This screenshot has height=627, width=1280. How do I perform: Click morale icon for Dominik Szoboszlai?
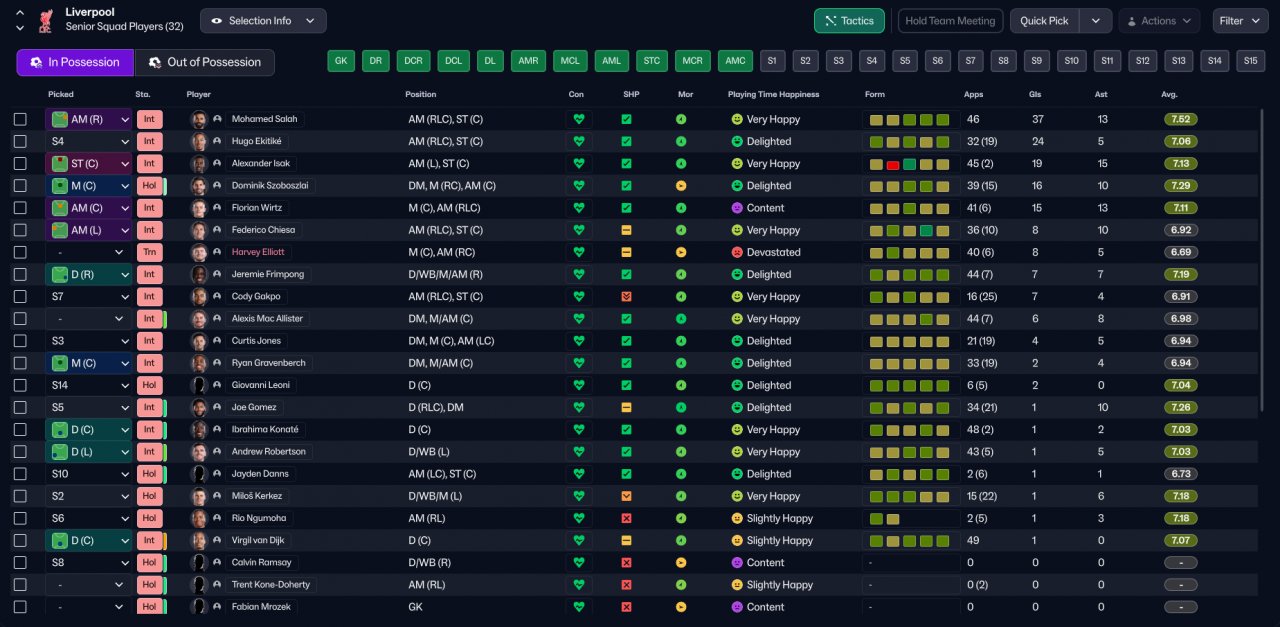point(681,186)
